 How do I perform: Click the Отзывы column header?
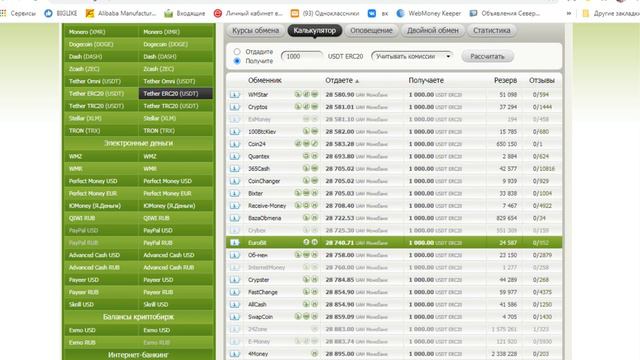click(542, 80)
